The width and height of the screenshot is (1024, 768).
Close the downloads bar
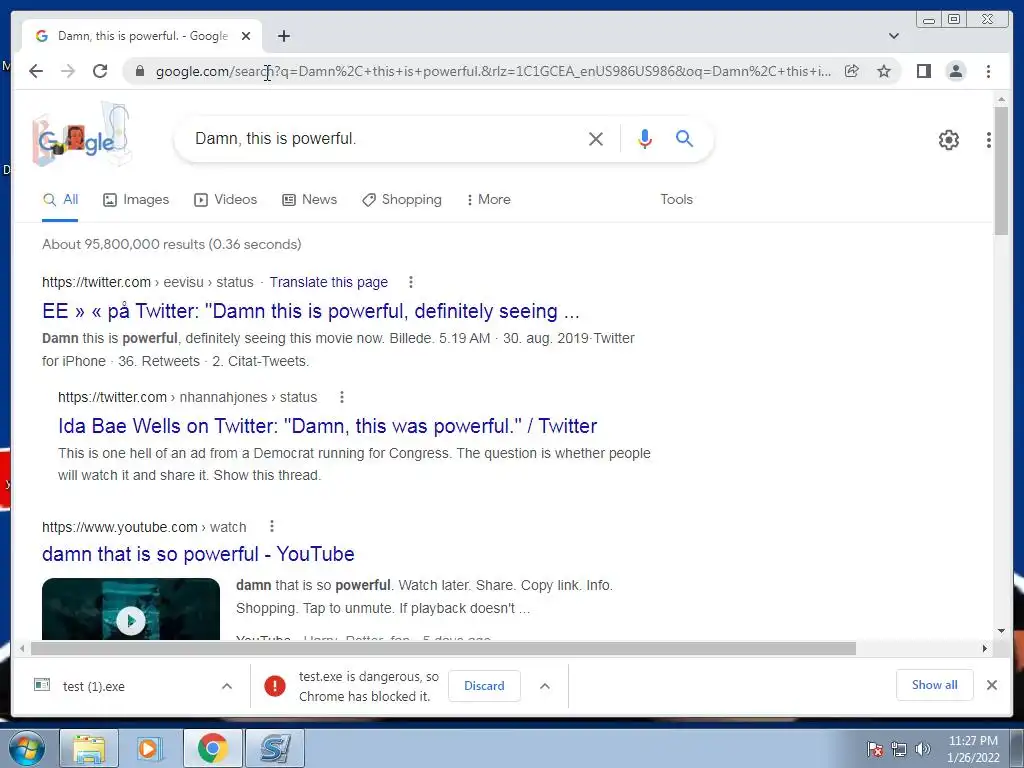pyautogui.click(x=991, y=685)
